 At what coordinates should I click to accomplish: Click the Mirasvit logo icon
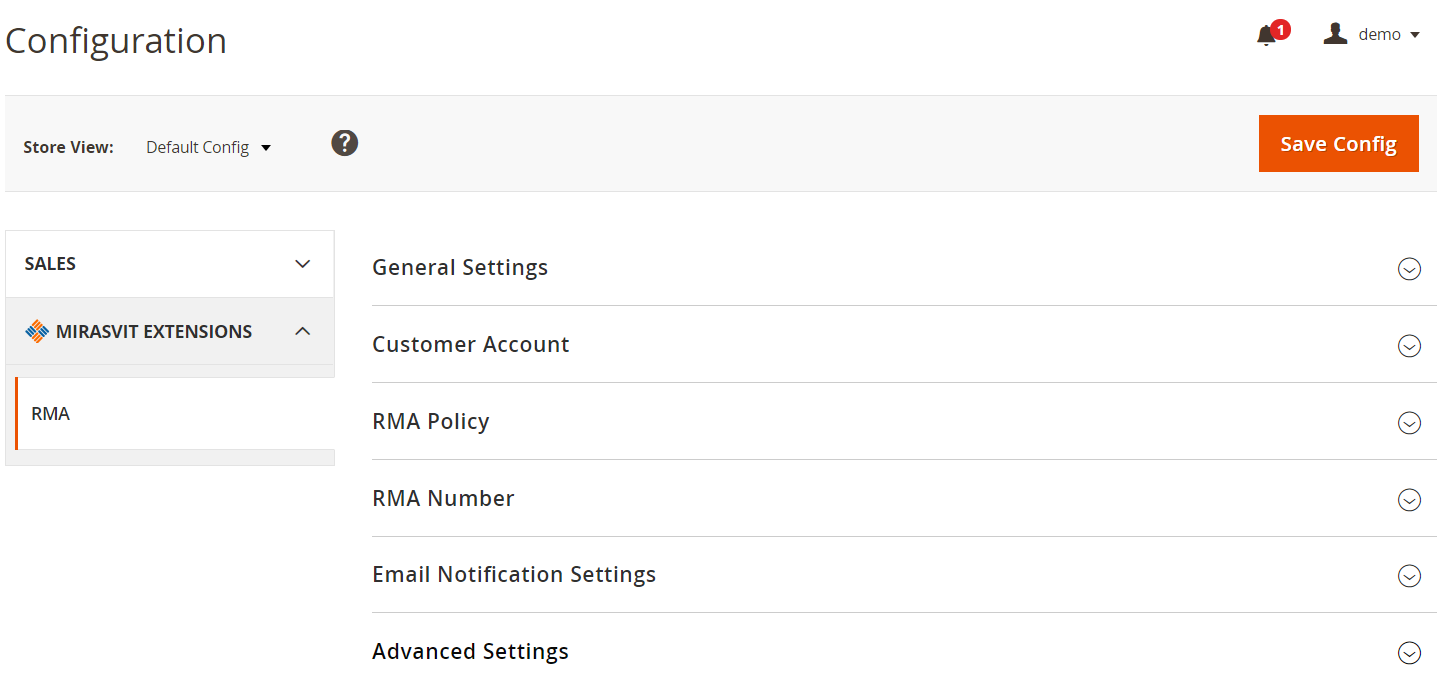click(37, 331)
